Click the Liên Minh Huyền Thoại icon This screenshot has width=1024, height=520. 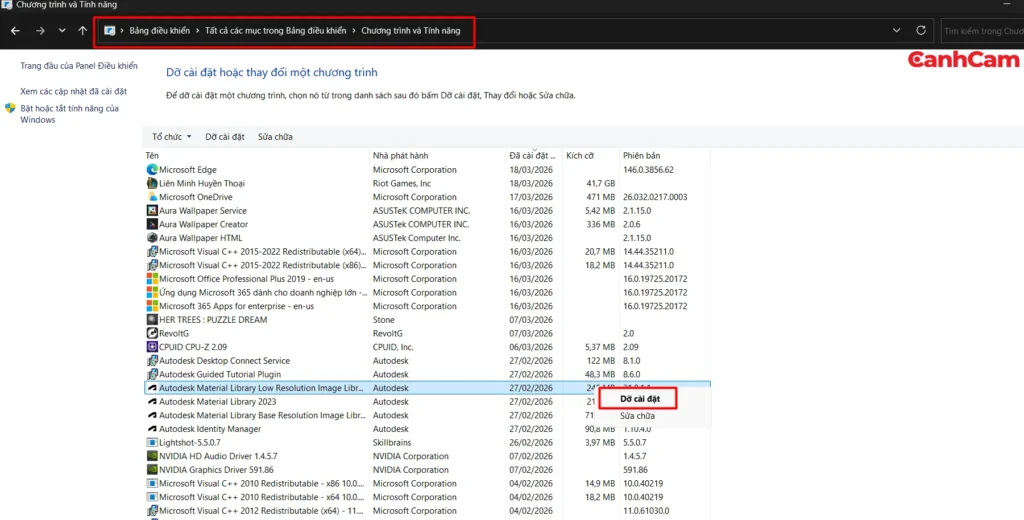(x=152, y=184)
